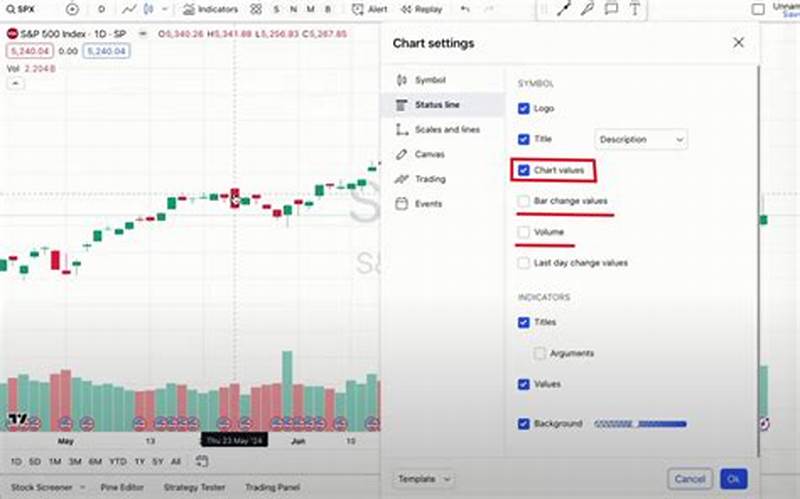The height and width of the screenshot is (499, 800).
Task: Enable the Arguments checkbox
Action: point(539,353)
